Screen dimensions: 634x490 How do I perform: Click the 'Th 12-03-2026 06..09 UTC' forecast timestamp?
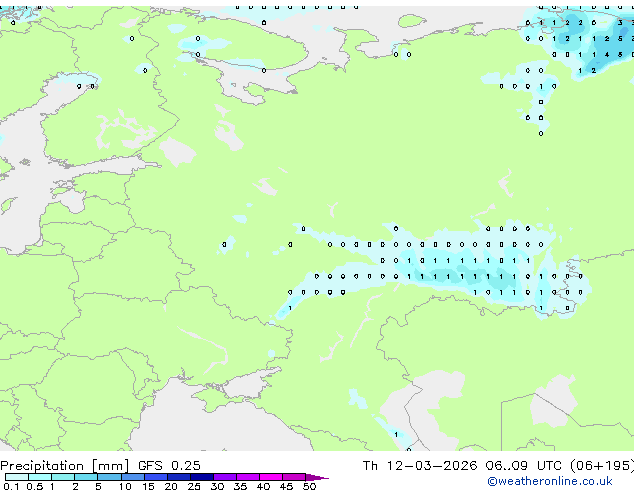pos(462,466)
